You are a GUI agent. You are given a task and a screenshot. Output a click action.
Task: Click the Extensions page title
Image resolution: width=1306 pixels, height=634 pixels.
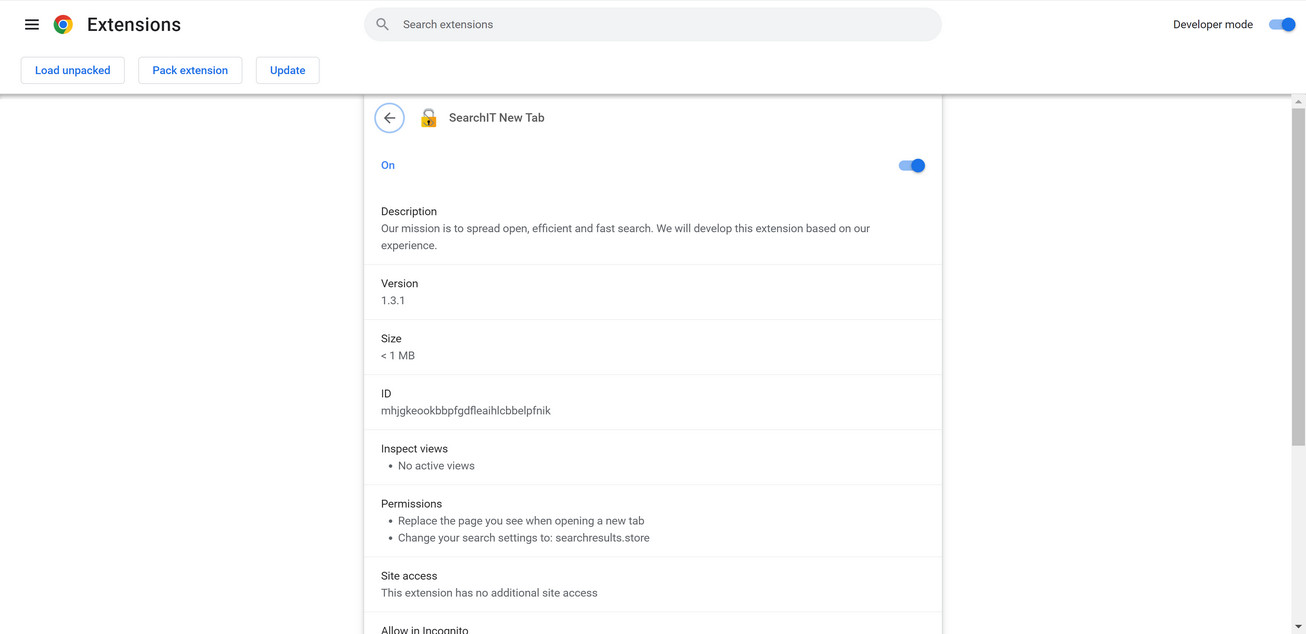(133, 24)
